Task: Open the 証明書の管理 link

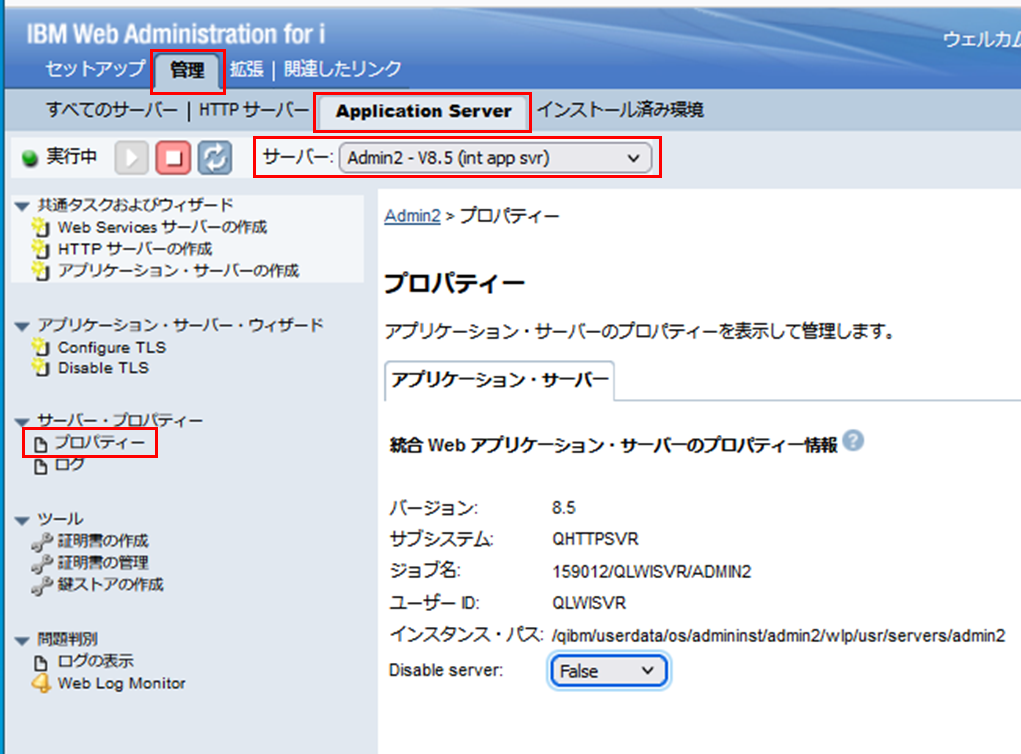Action: tap(103, 563)
